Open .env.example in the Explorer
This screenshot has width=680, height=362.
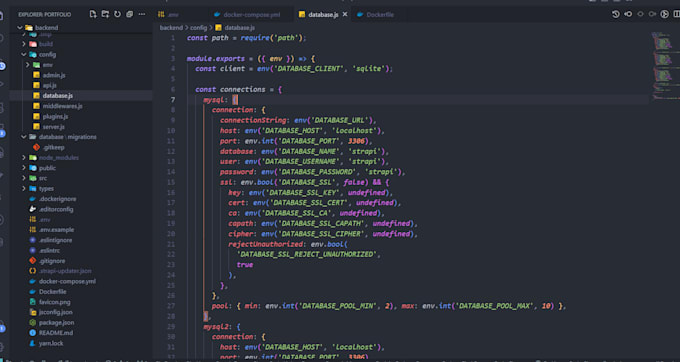point(56,229)
